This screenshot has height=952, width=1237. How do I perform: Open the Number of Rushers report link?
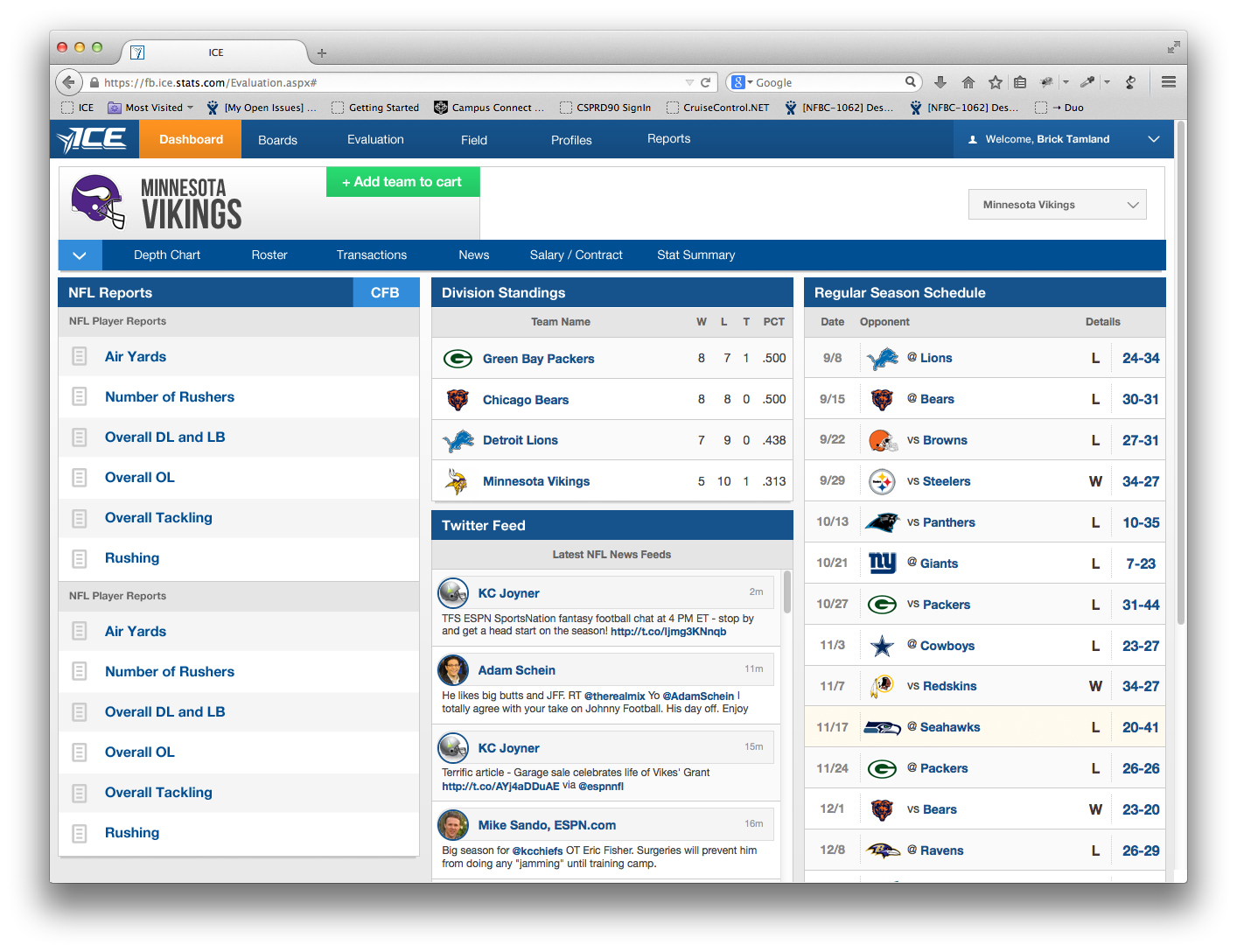point(170,397)
